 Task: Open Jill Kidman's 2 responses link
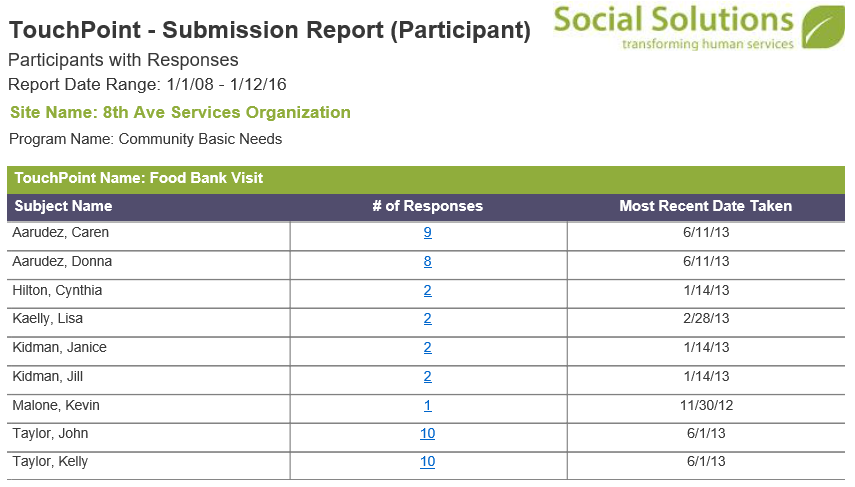coord(428,376)
